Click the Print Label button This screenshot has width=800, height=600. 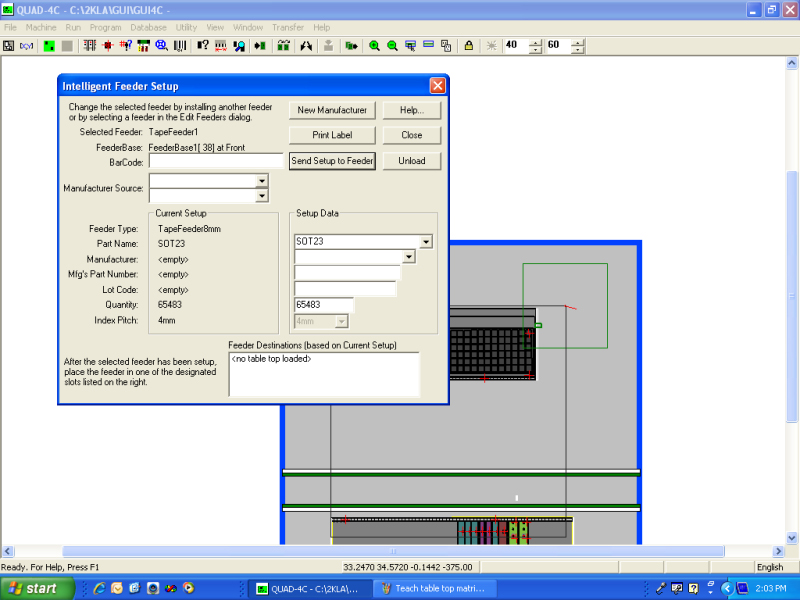332,135
